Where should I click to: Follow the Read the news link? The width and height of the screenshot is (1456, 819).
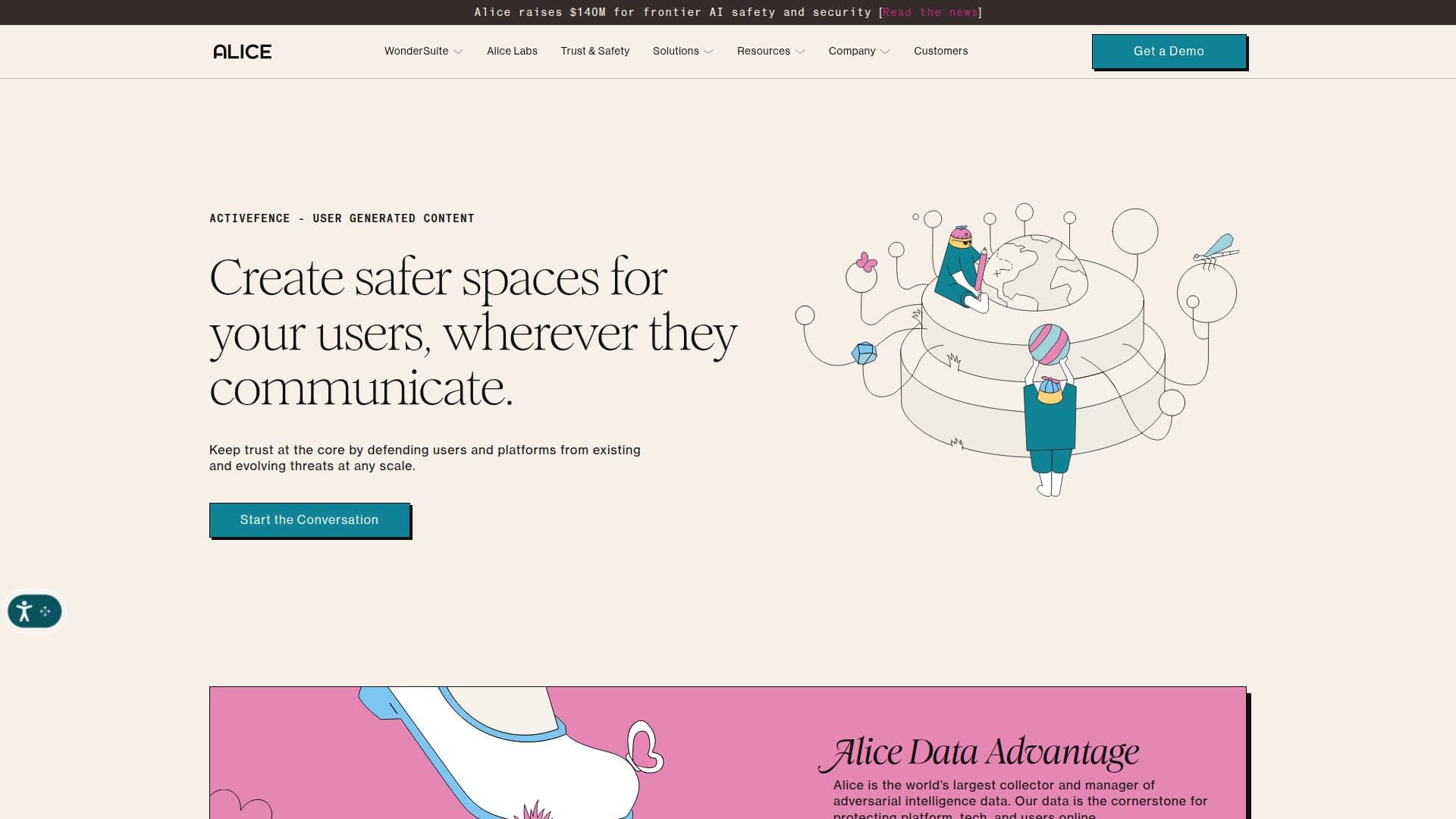click(x=930, y=12)
